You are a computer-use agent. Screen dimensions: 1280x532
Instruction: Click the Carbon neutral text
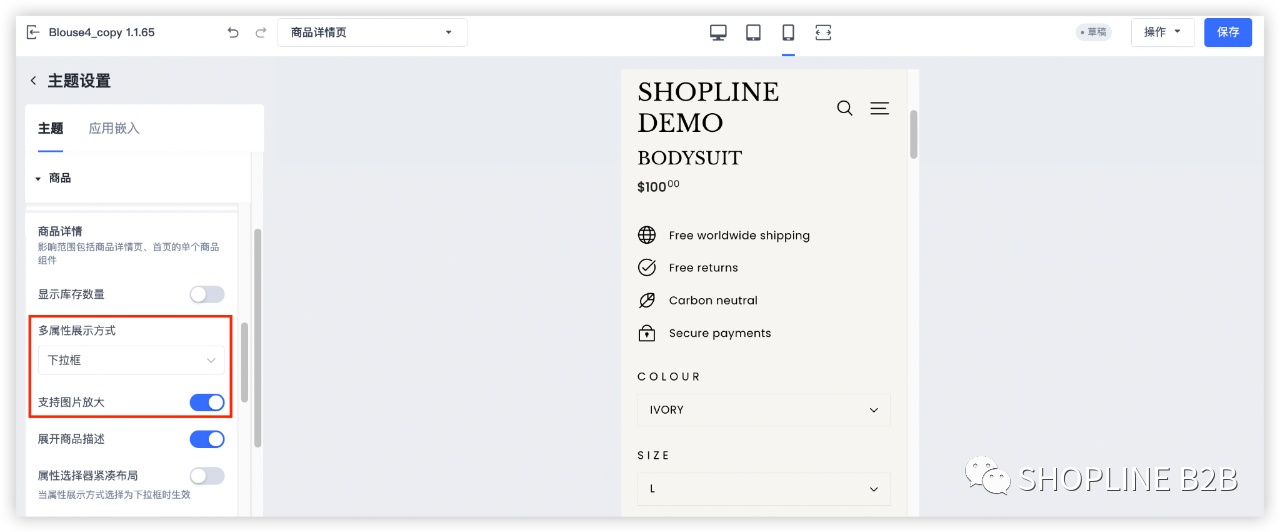pos(713,300)
